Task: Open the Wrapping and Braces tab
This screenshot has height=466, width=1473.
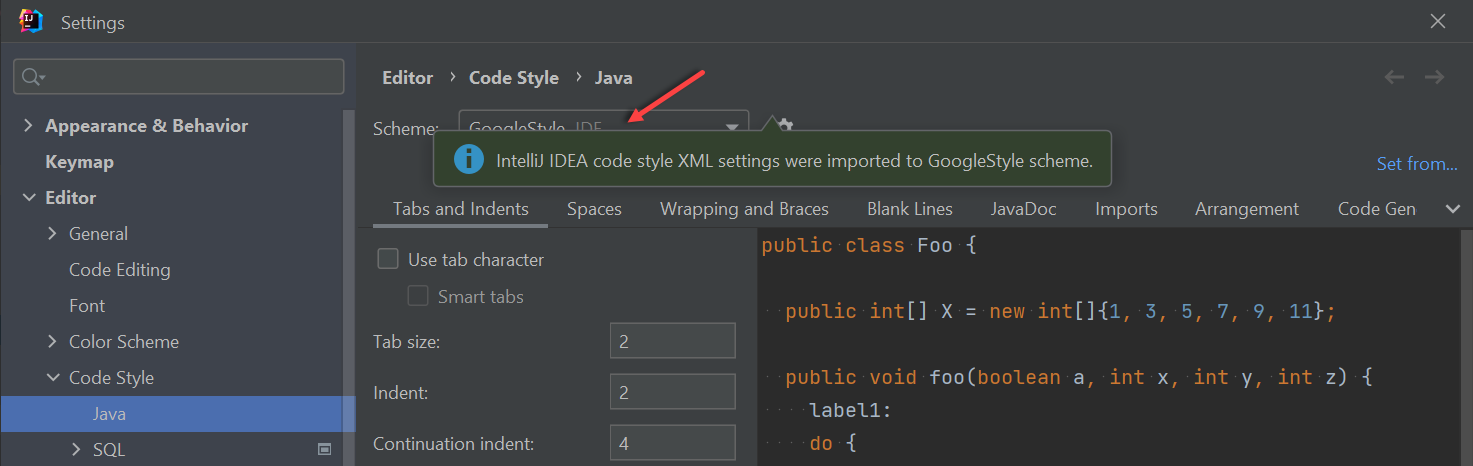Action: pos(744,209)
